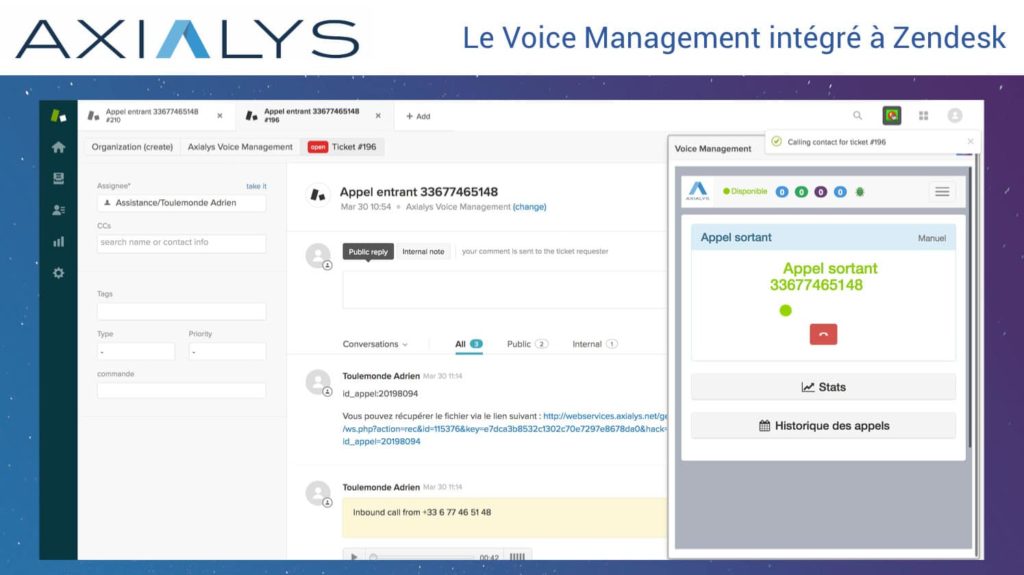Show All conversations filter
1024x575 pixels.
click(x=468, y=344)
